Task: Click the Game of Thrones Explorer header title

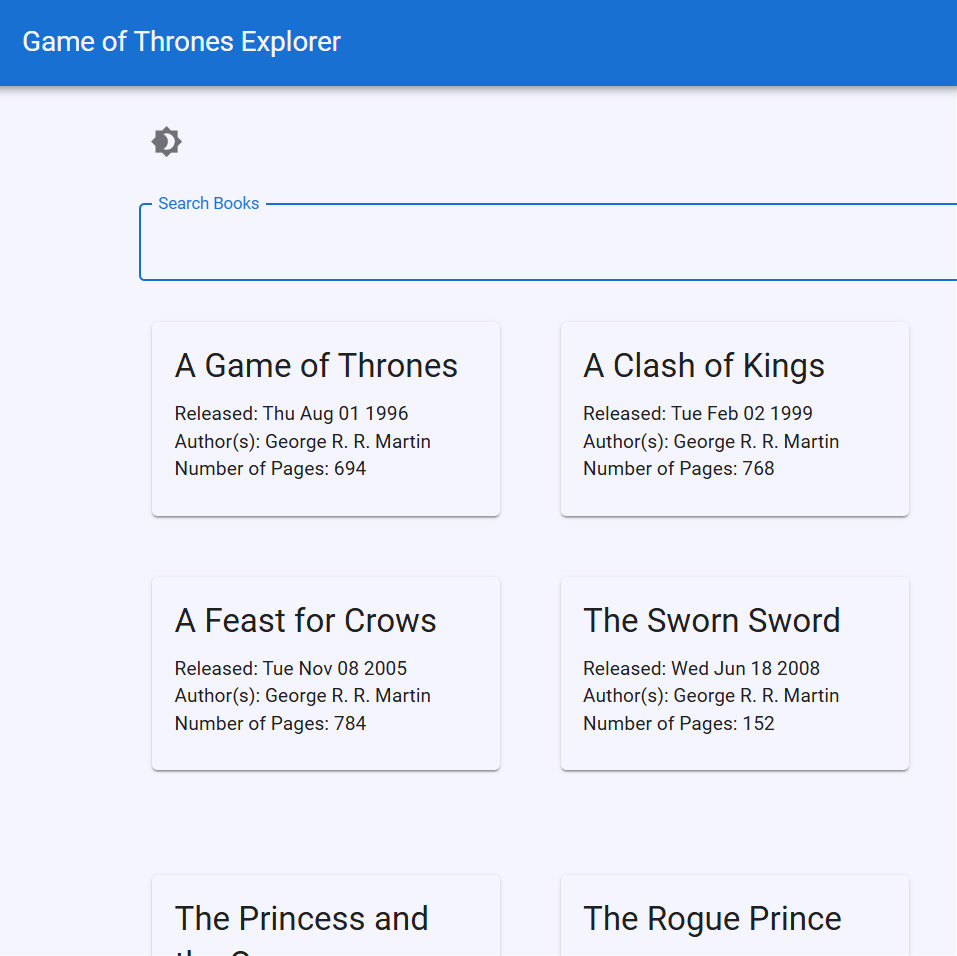Action: (x=181, y=42)
